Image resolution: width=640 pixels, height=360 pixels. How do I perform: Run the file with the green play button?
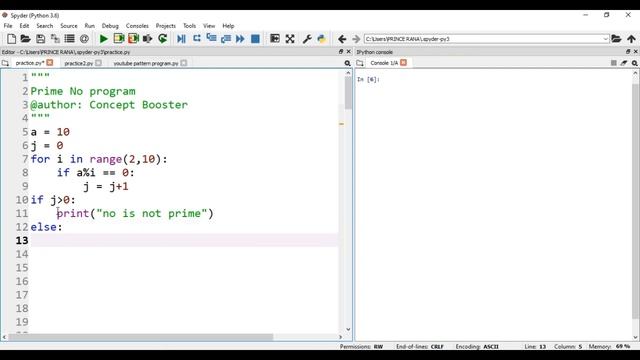(104, 39)
